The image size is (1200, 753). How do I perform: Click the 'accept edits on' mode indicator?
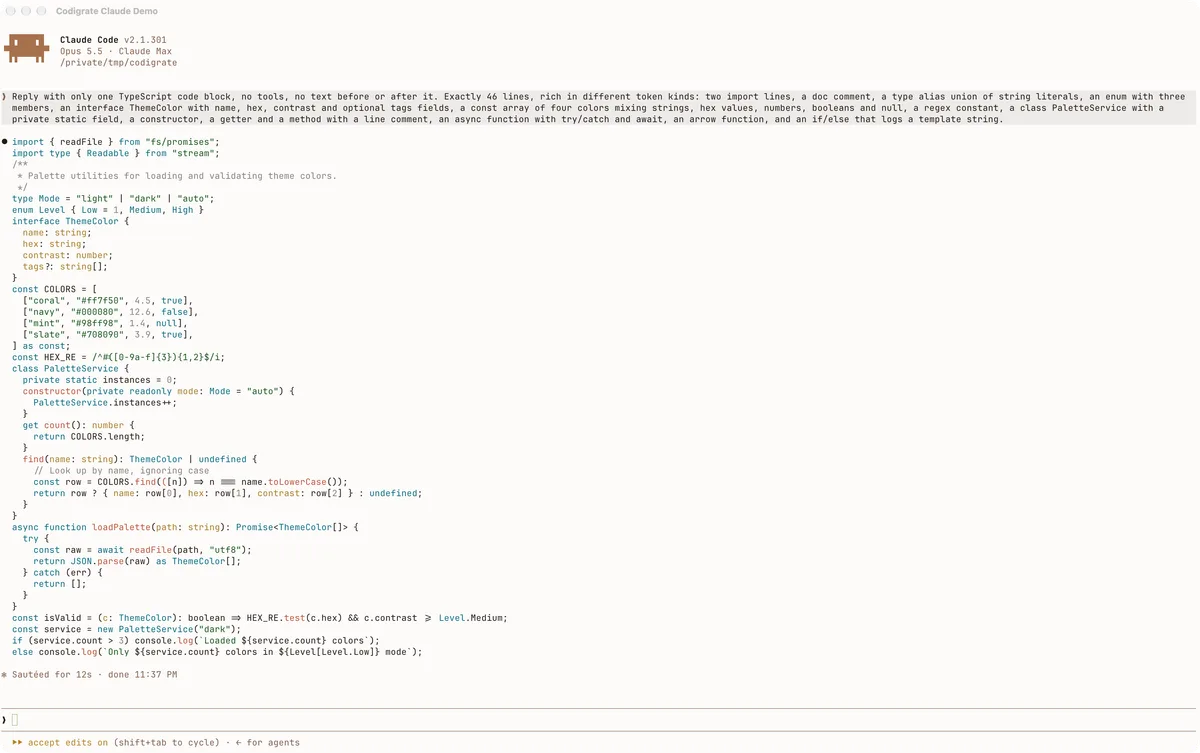[68, 743]
